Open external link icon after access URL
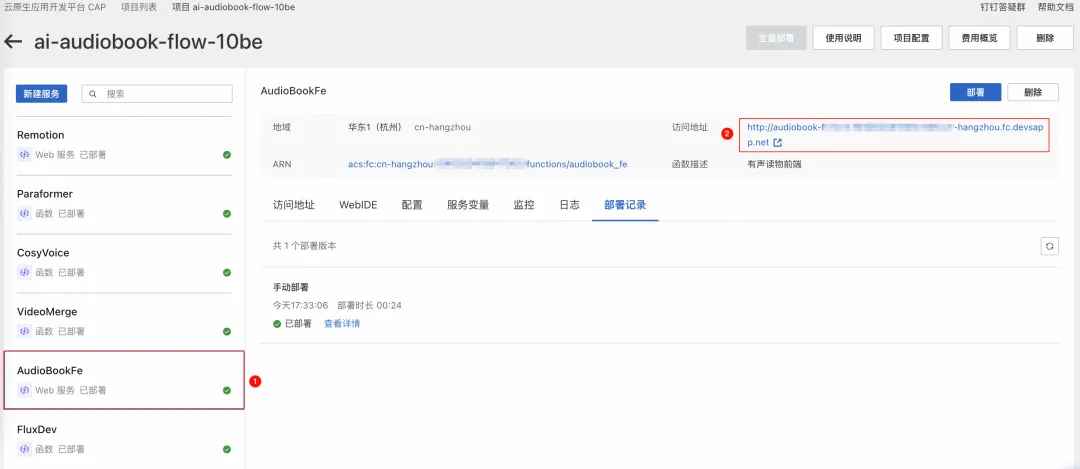 tap(778, 143)
